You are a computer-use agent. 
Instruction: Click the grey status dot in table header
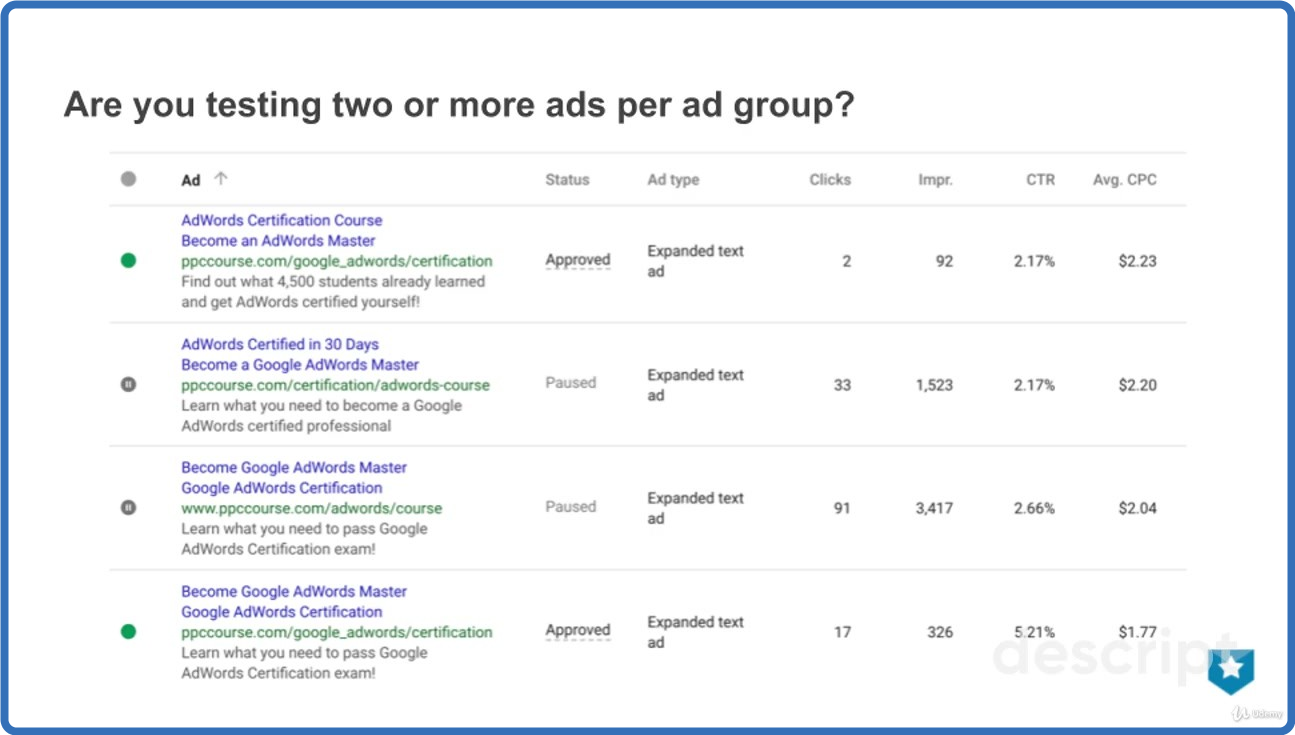(x=128, y=180)
